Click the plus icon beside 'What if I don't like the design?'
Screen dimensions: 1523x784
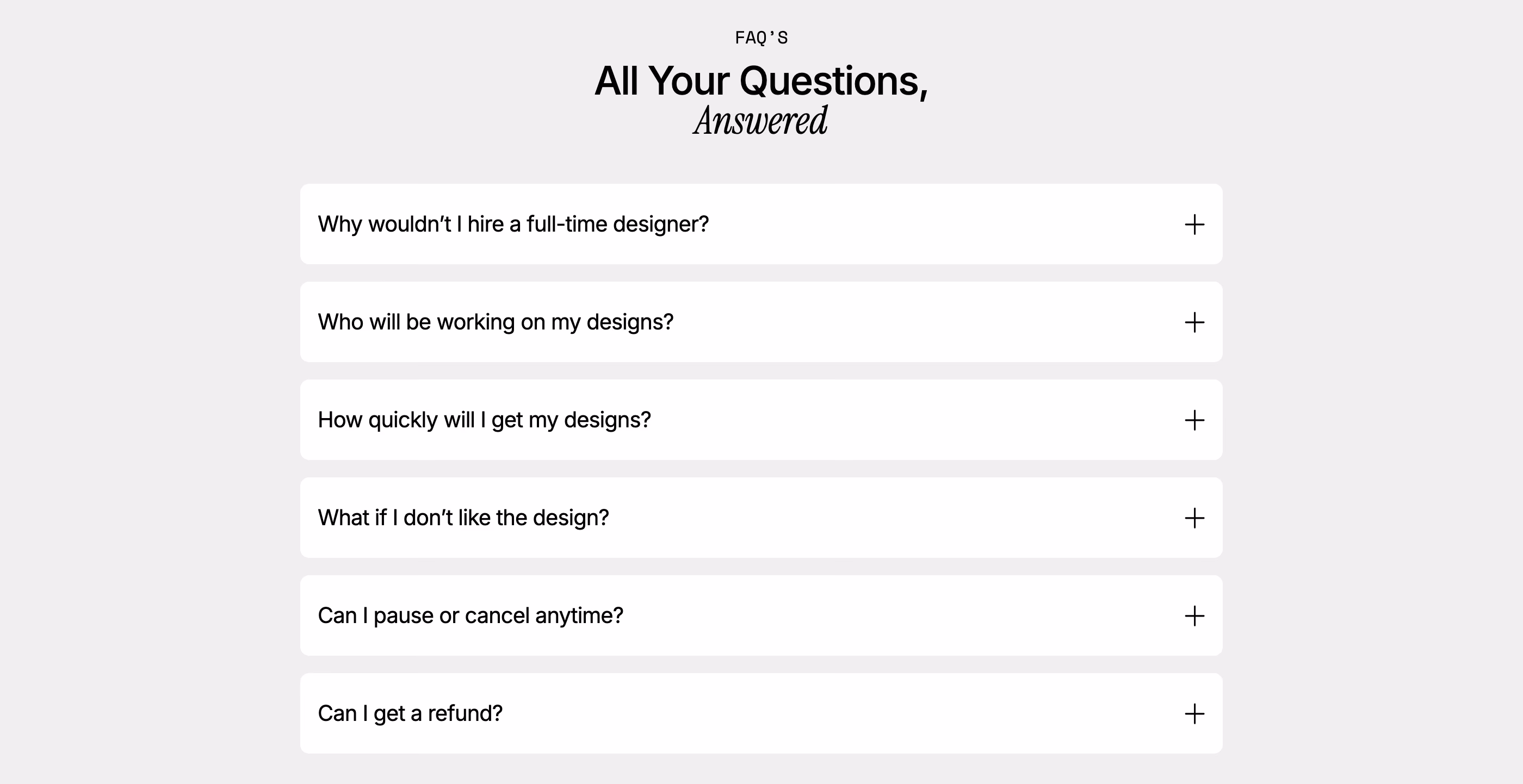[x=1194, y=518]
